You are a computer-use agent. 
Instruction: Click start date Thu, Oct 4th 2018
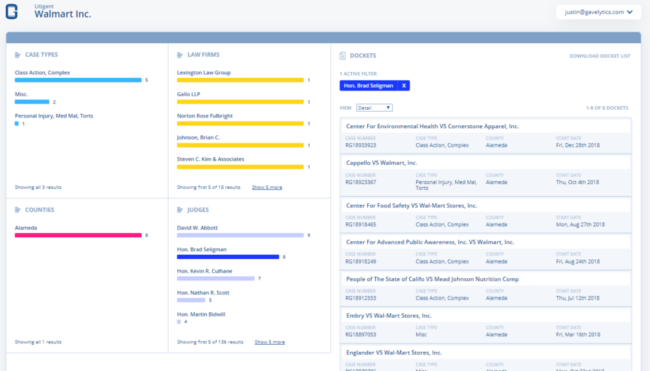click(x=577, y=182)
